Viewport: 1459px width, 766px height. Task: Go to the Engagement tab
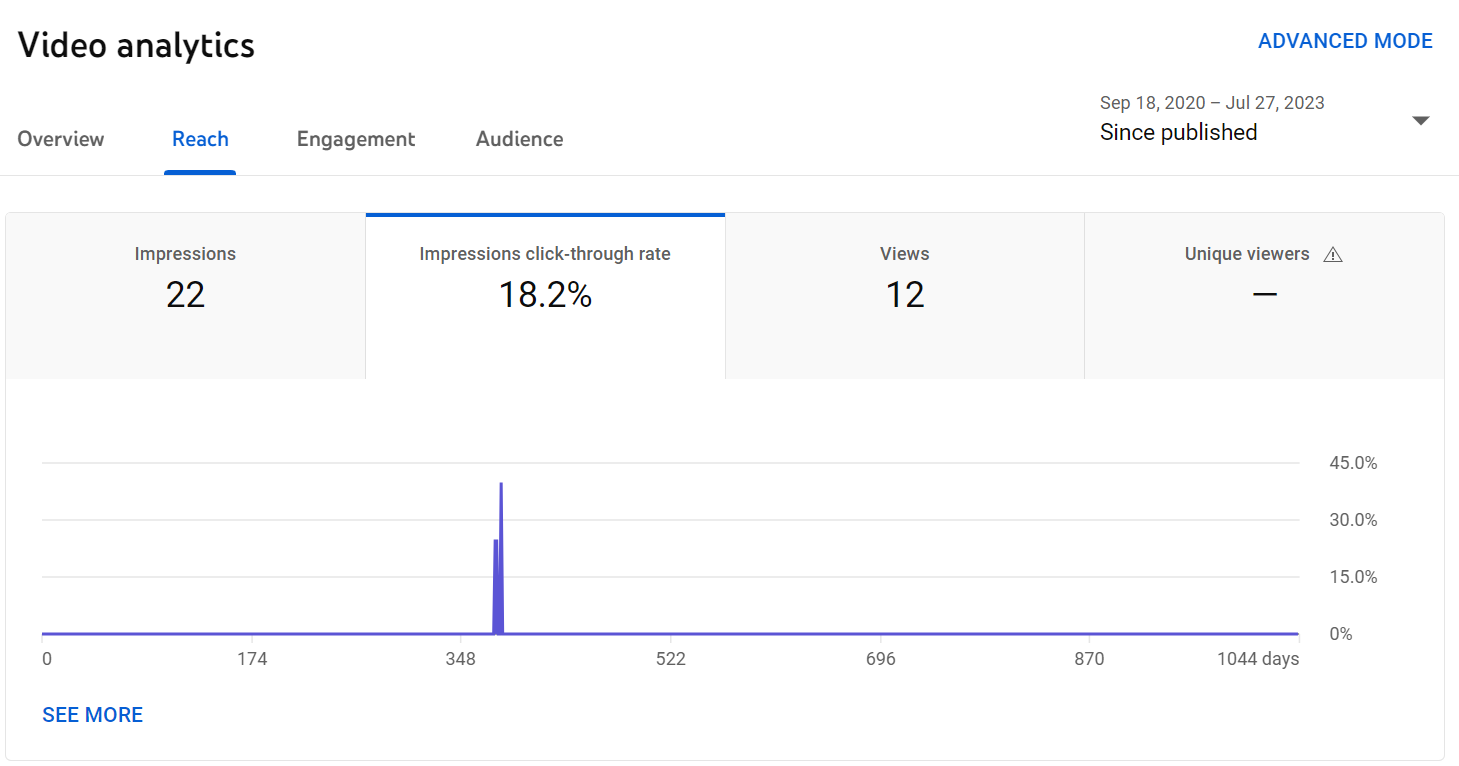356,139
